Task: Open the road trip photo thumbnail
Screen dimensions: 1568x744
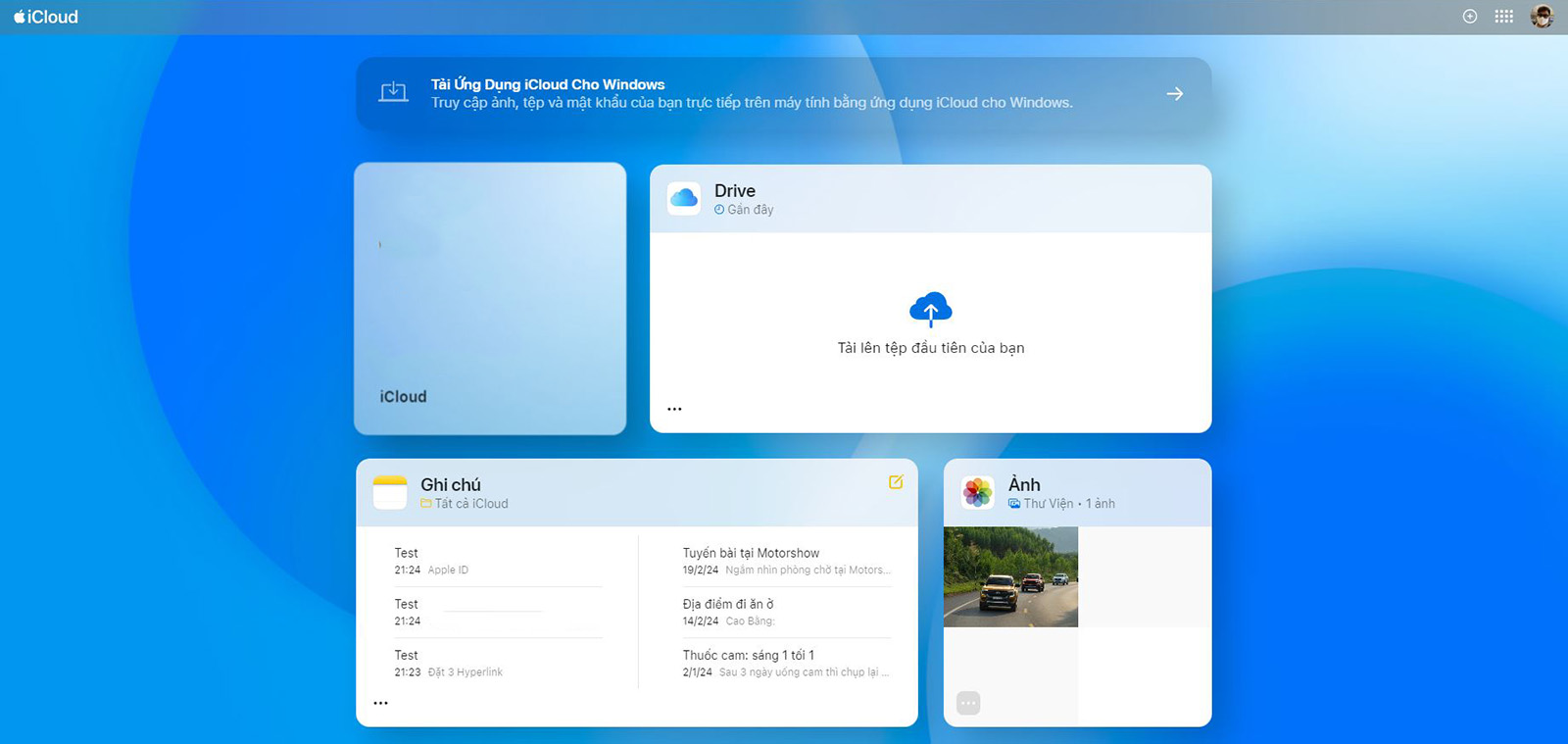Action: 1010,577
